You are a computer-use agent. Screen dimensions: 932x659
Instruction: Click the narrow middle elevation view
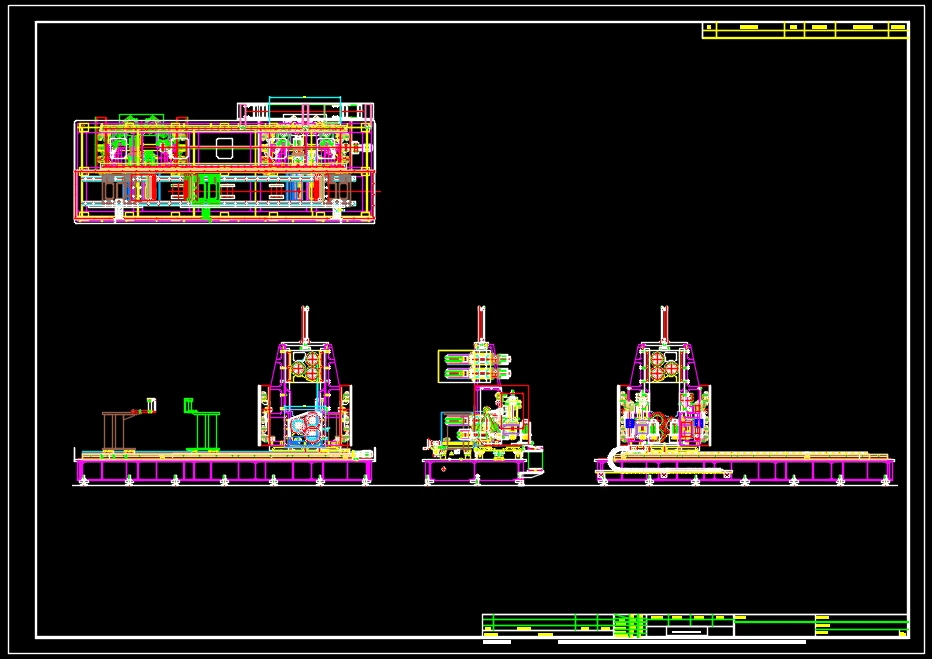483,396
